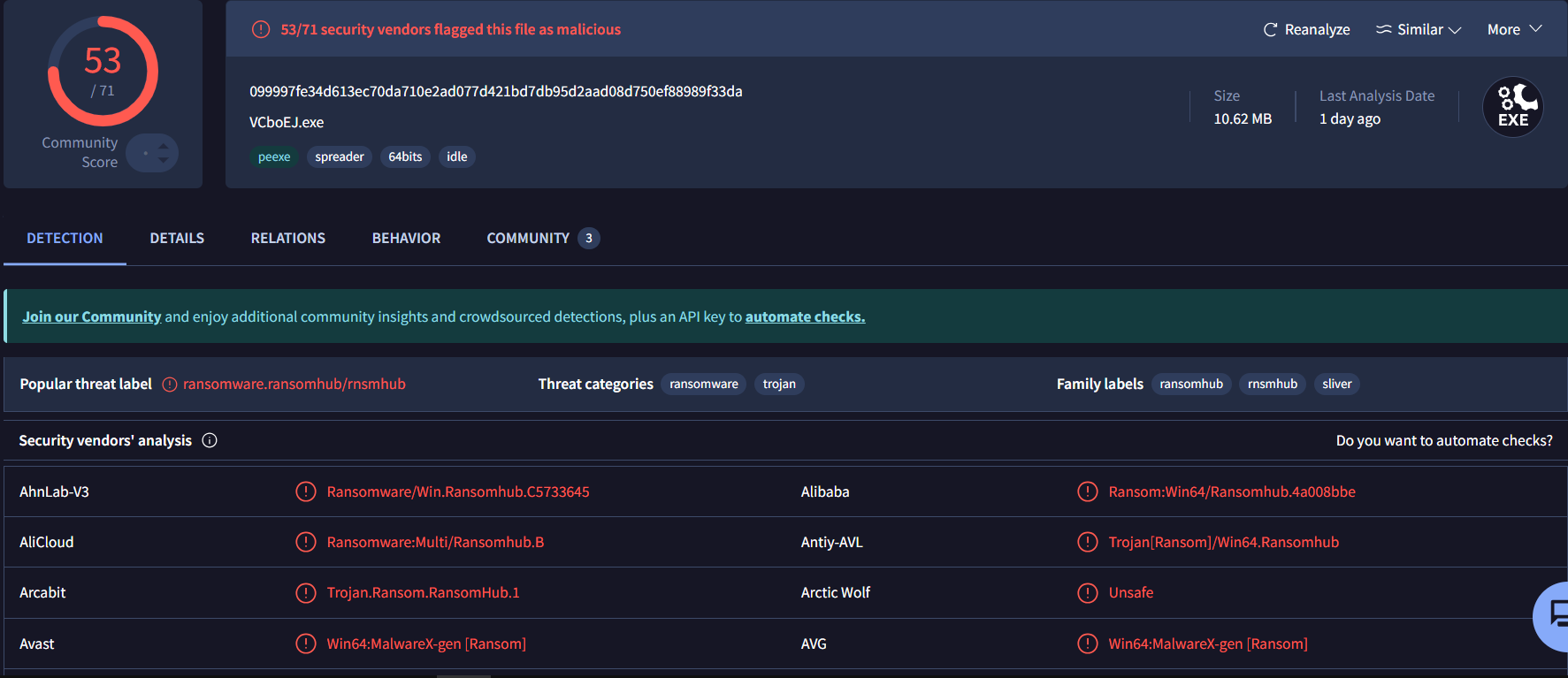Click the malicious alert icon in header

(261, 30)
